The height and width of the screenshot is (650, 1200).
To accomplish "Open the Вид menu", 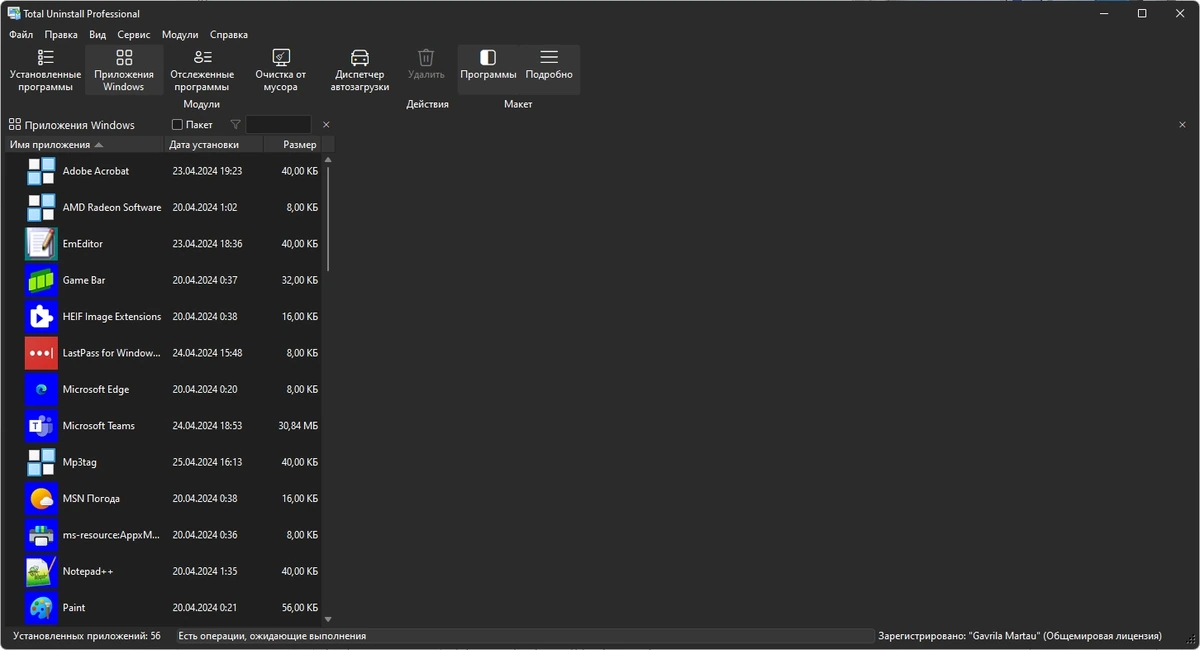I will [97, 34].
